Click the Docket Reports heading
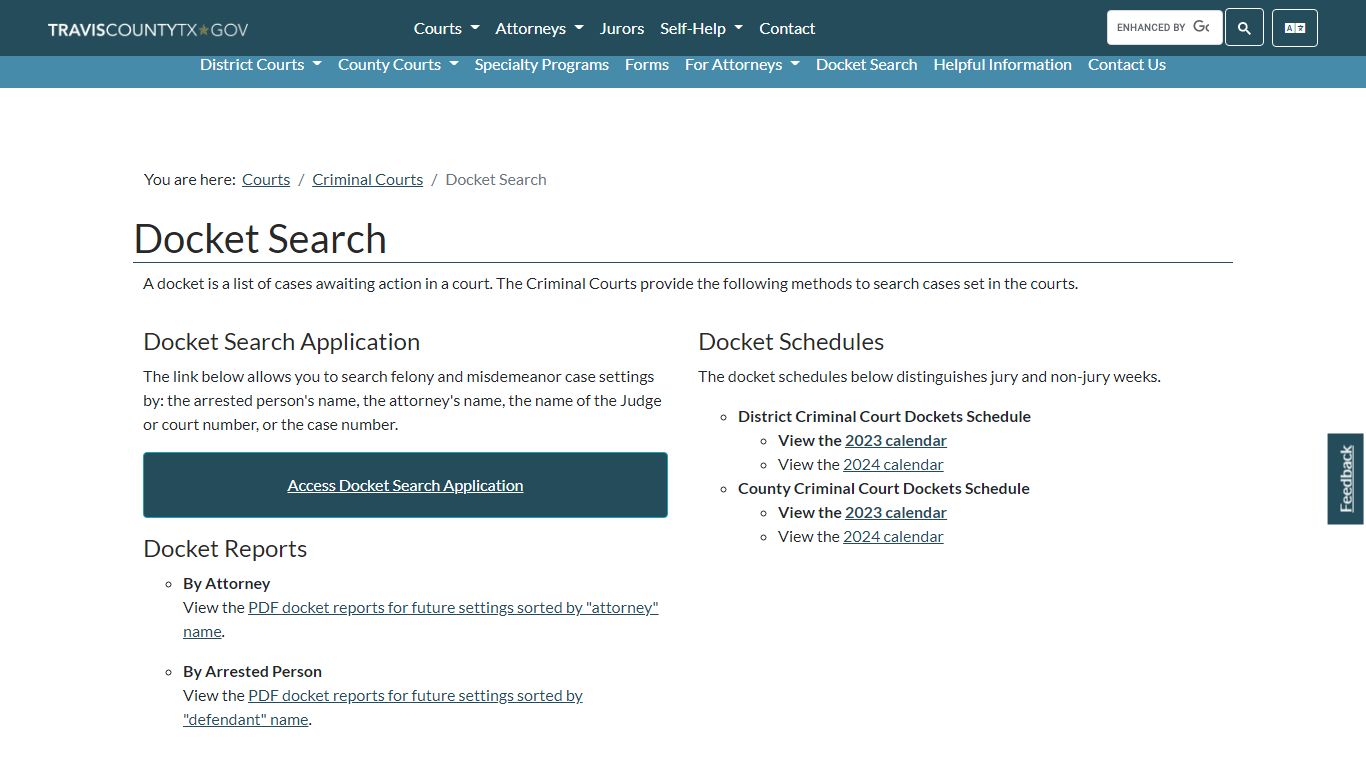This screenshot has width=1366, height=768. (225, 549)
